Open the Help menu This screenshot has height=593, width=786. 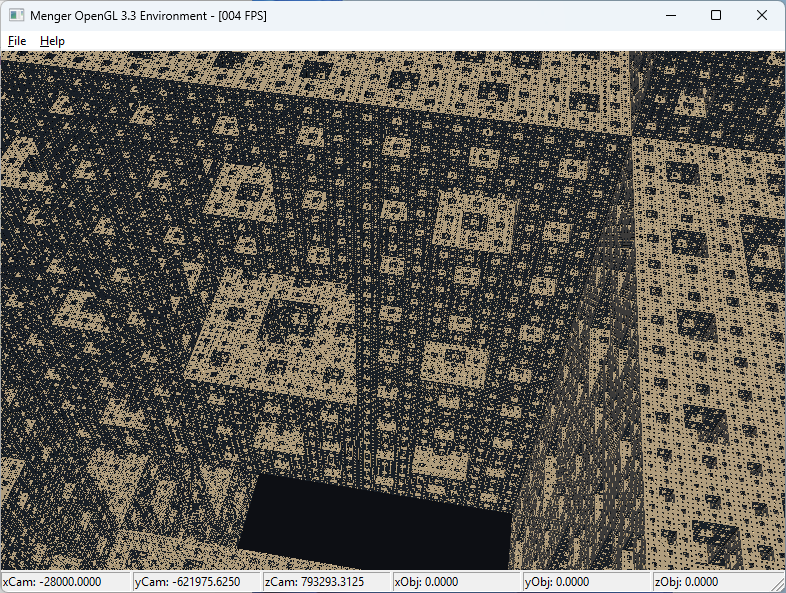tap(52, 41)
